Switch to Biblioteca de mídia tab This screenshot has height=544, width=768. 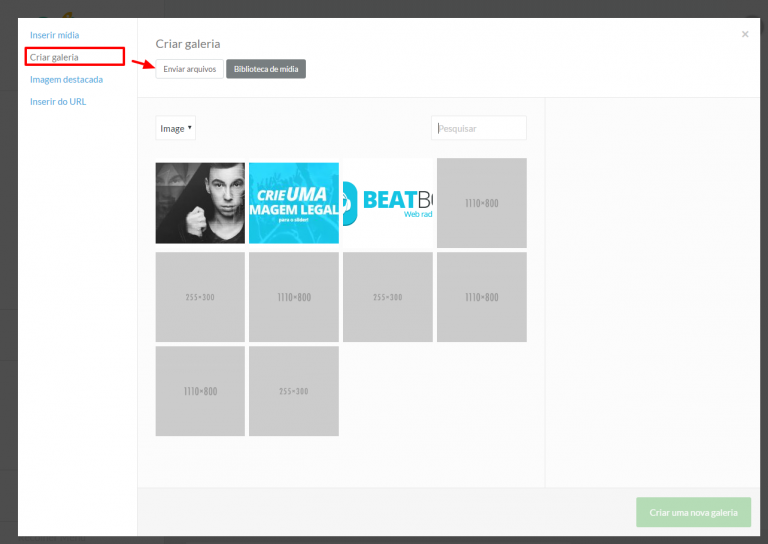coord(266,69)
